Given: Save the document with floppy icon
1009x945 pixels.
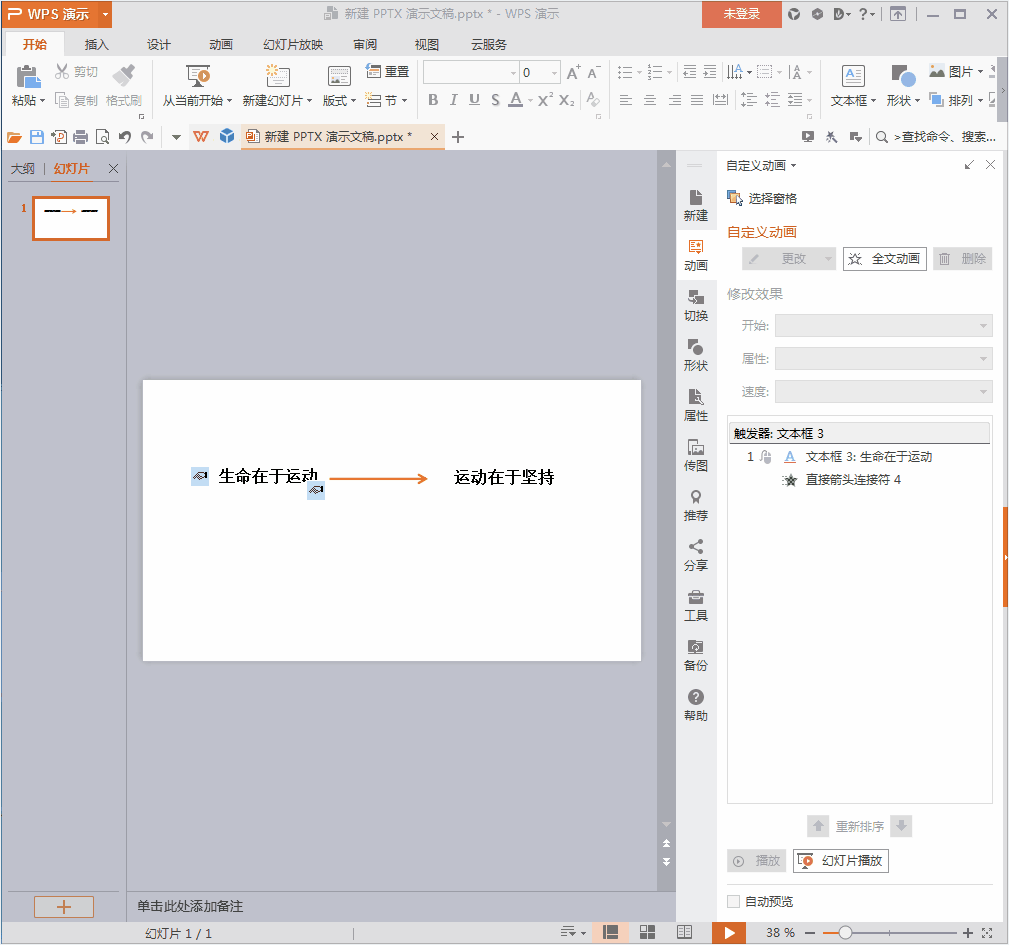Looking at the screenshot, I should [37, 137].
